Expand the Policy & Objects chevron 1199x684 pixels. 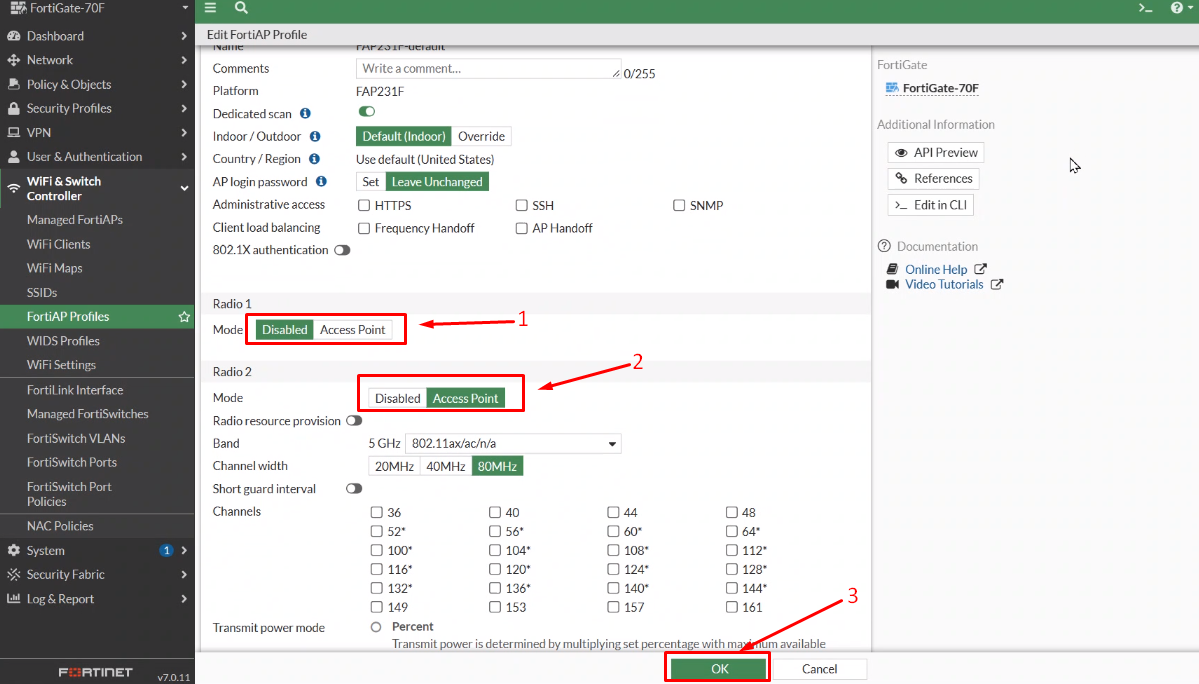coord(184,84)
